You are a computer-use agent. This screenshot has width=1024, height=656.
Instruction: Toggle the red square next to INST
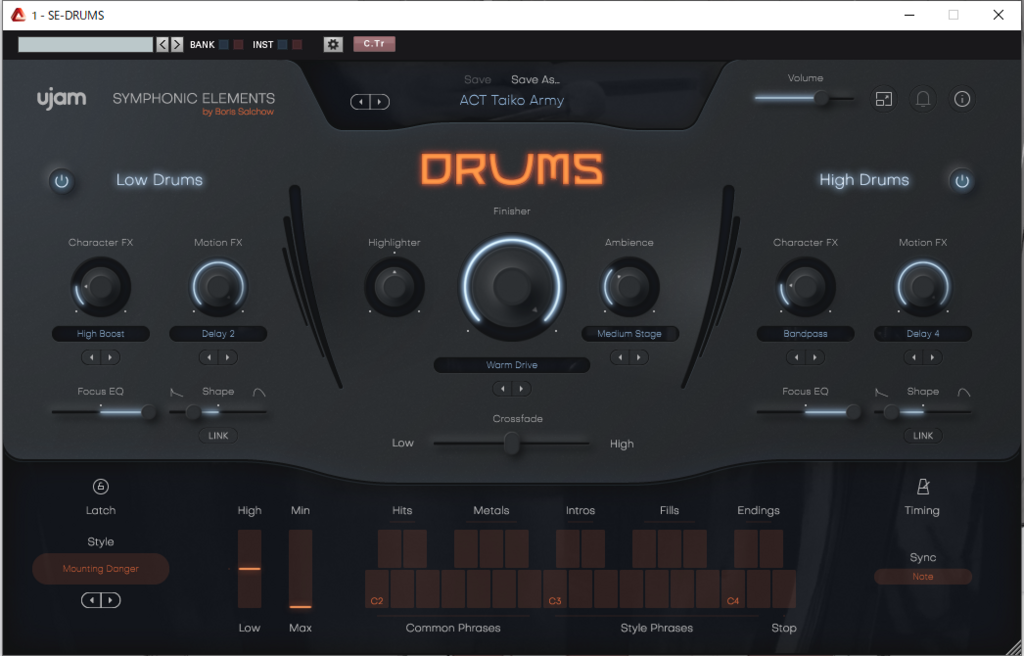(x=297, y=44)
